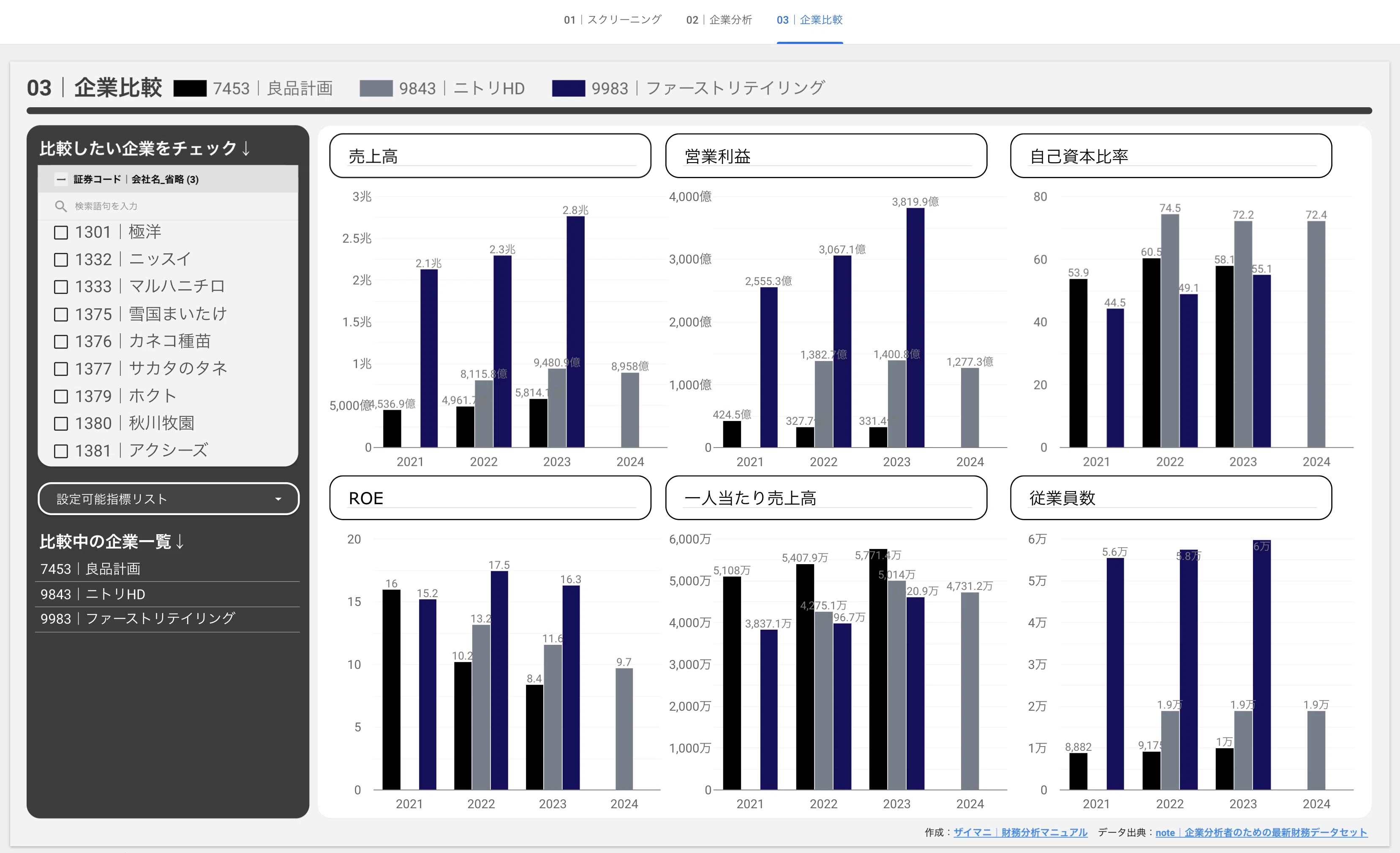
Task: Open the note 企業分析者のための最新財務データセット link
Action: pyautogui.click(x=1261, y=832)
